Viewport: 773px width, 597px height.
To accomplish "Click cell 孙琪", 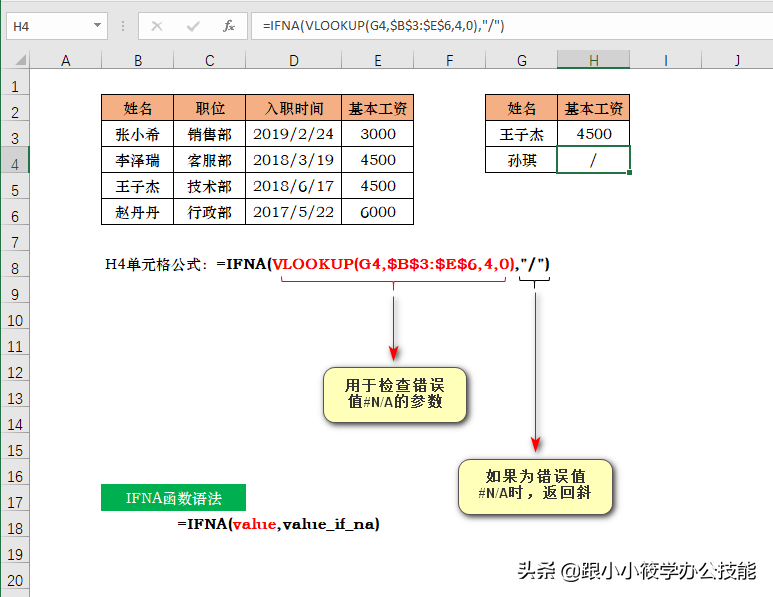I will click(522, 160).
